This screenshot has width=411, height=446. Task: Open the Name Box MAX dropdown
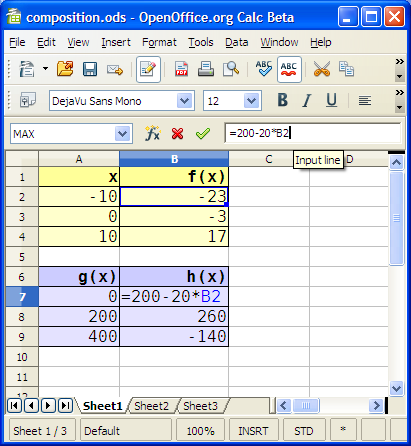pos(123,134)
